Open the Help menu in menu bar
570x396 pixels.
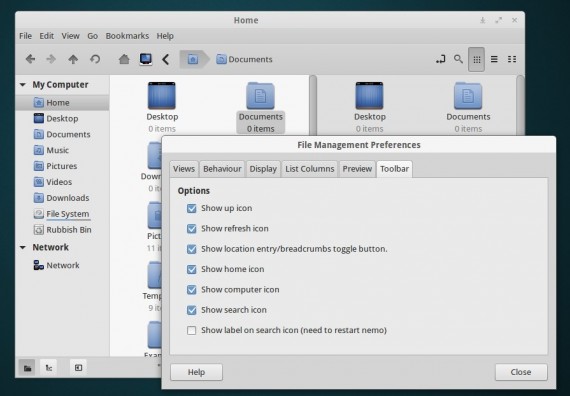(165, 36)
